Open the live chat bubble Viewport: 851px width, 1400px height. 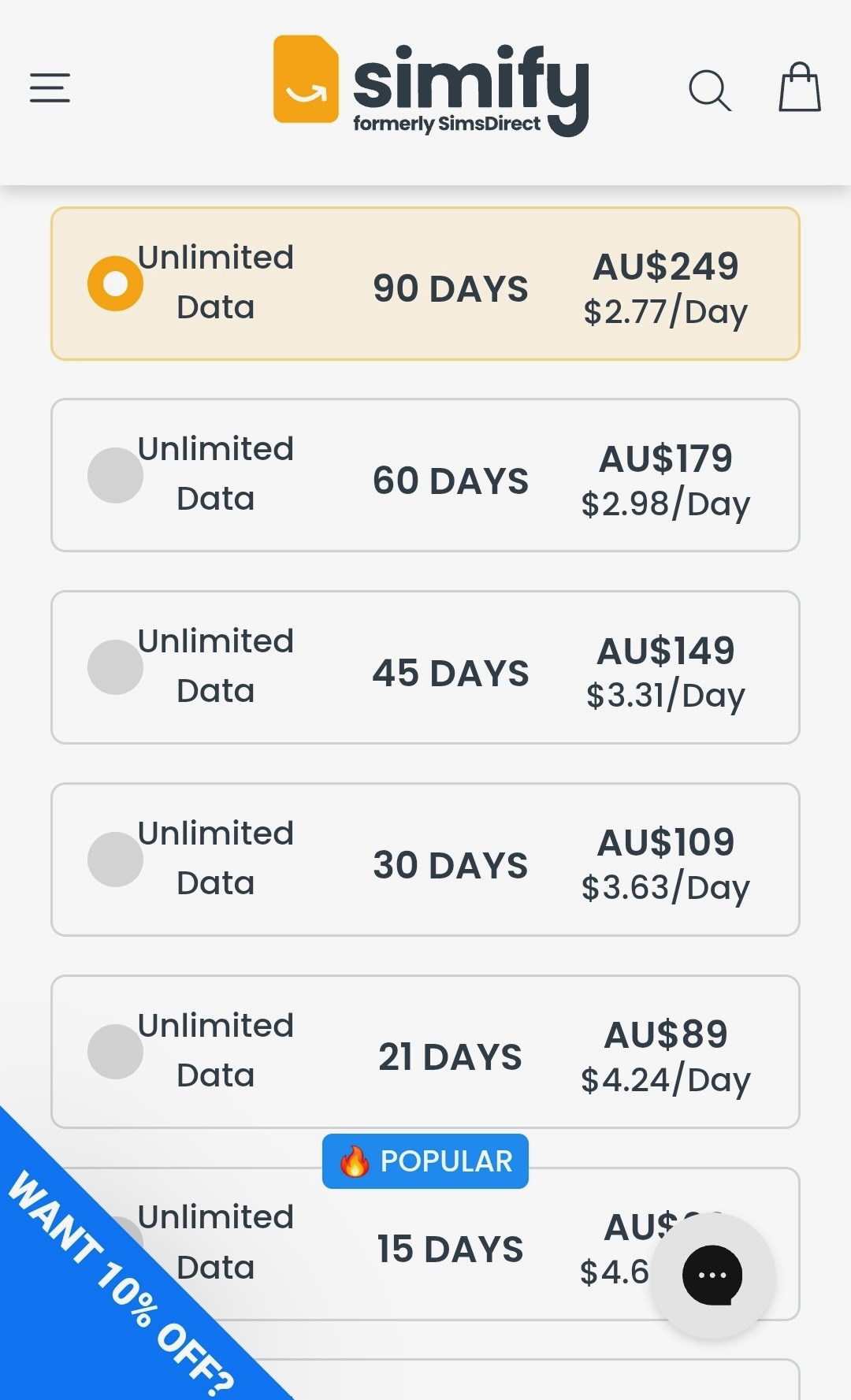tap(712, 1274)
